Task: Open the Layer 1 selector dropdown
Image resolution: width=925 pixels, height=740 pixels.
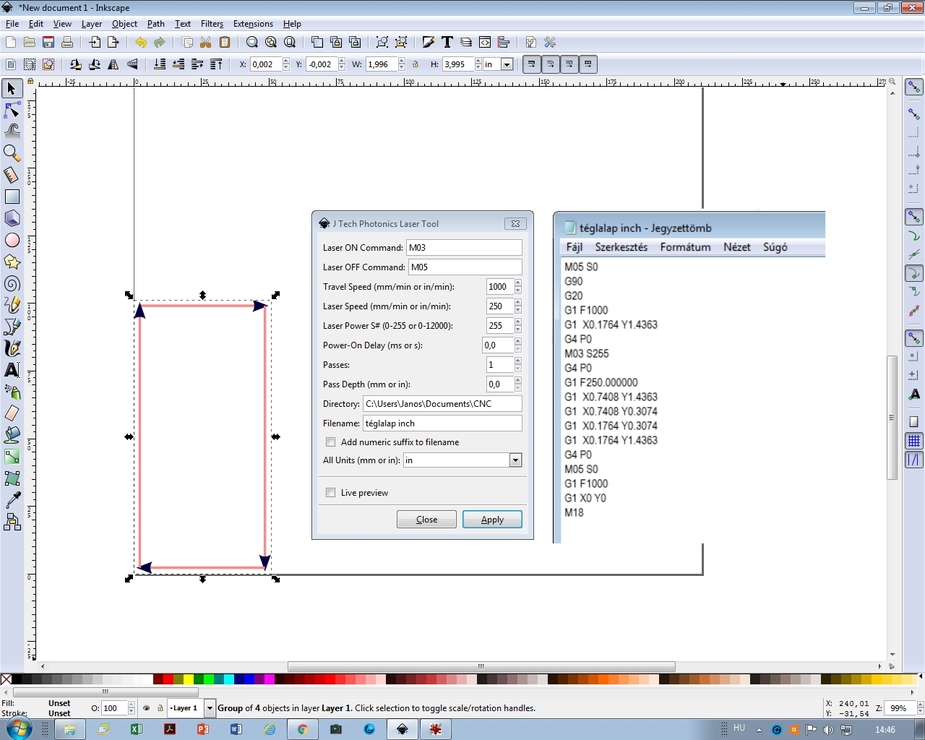Action: pos(209,708)
